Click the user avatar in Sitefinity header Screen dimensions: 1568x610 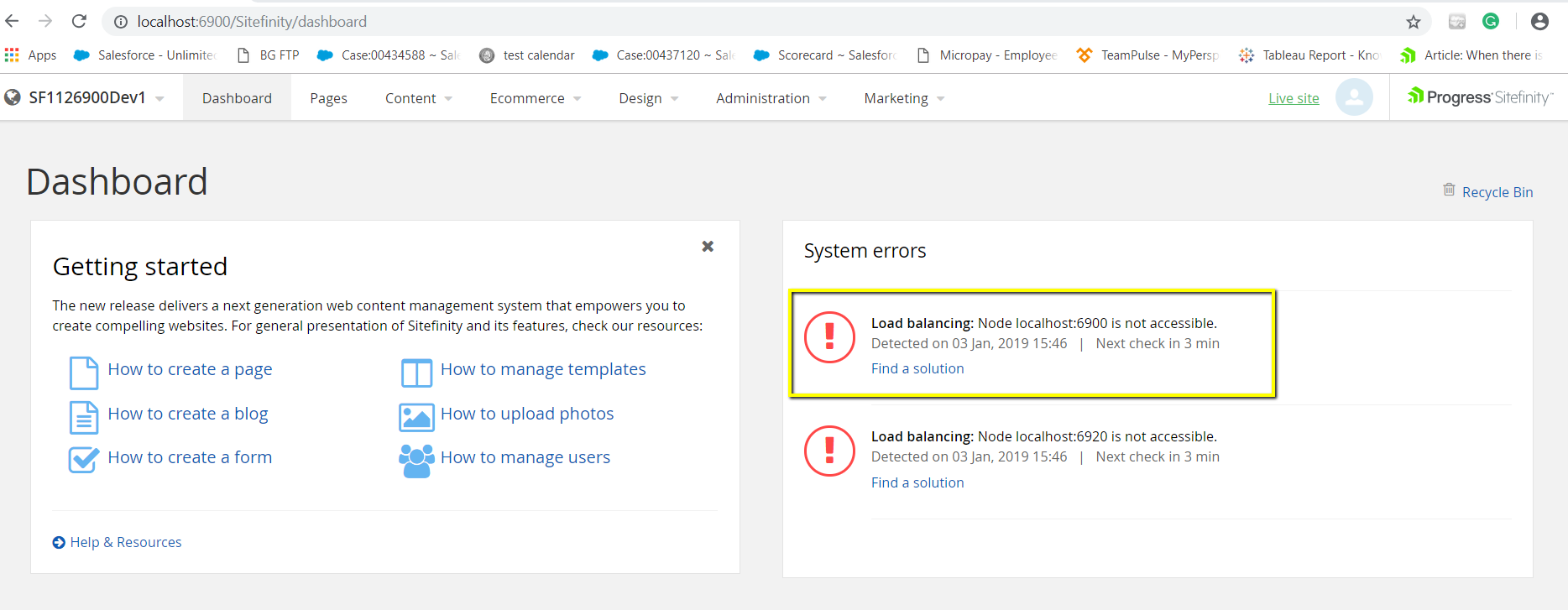1354,97
